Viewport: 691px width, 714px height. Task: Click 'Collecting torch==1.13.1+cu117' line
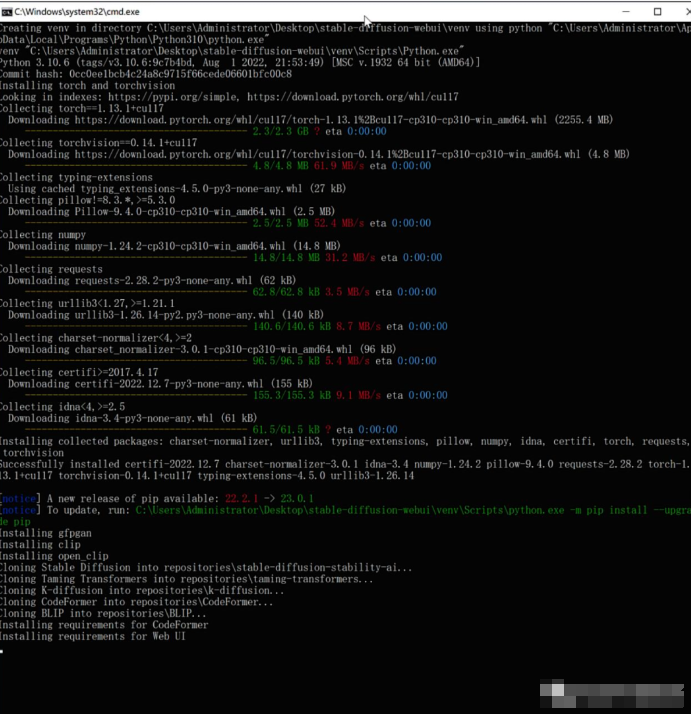82,108
